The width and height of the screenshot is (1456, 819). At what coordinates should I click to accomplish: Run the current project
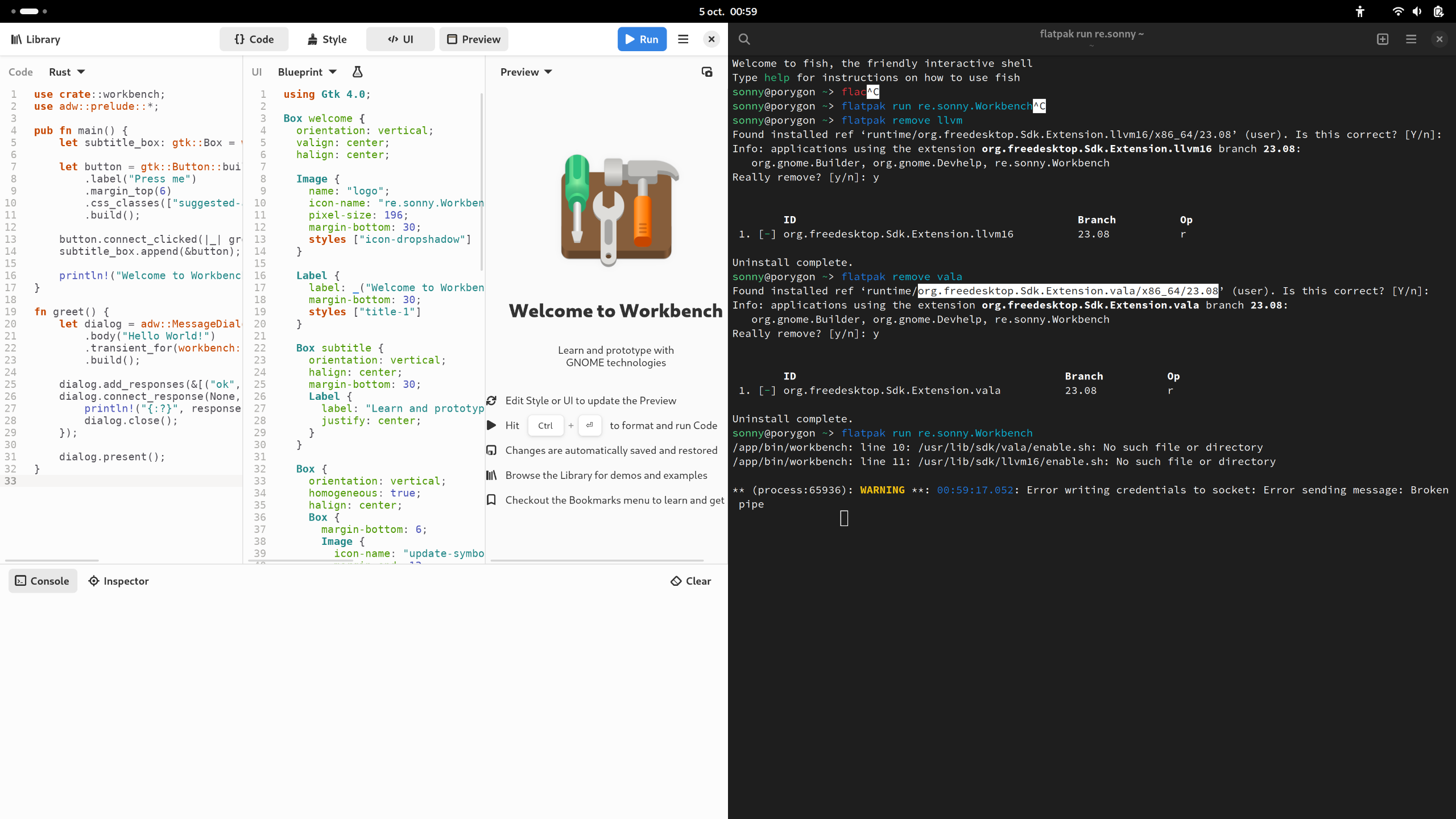click(x=642, y=39)
